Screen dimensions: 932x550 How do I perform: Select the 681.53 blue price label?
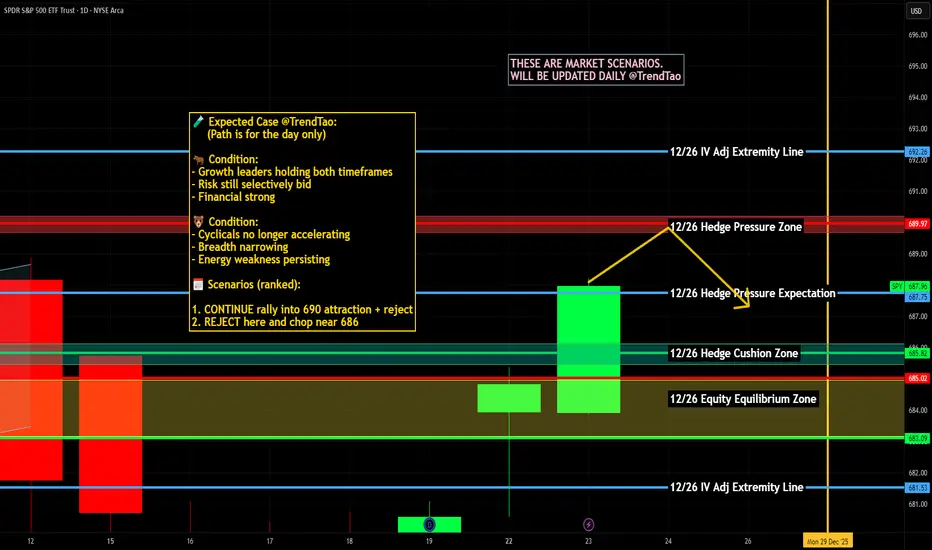[917, 488]
